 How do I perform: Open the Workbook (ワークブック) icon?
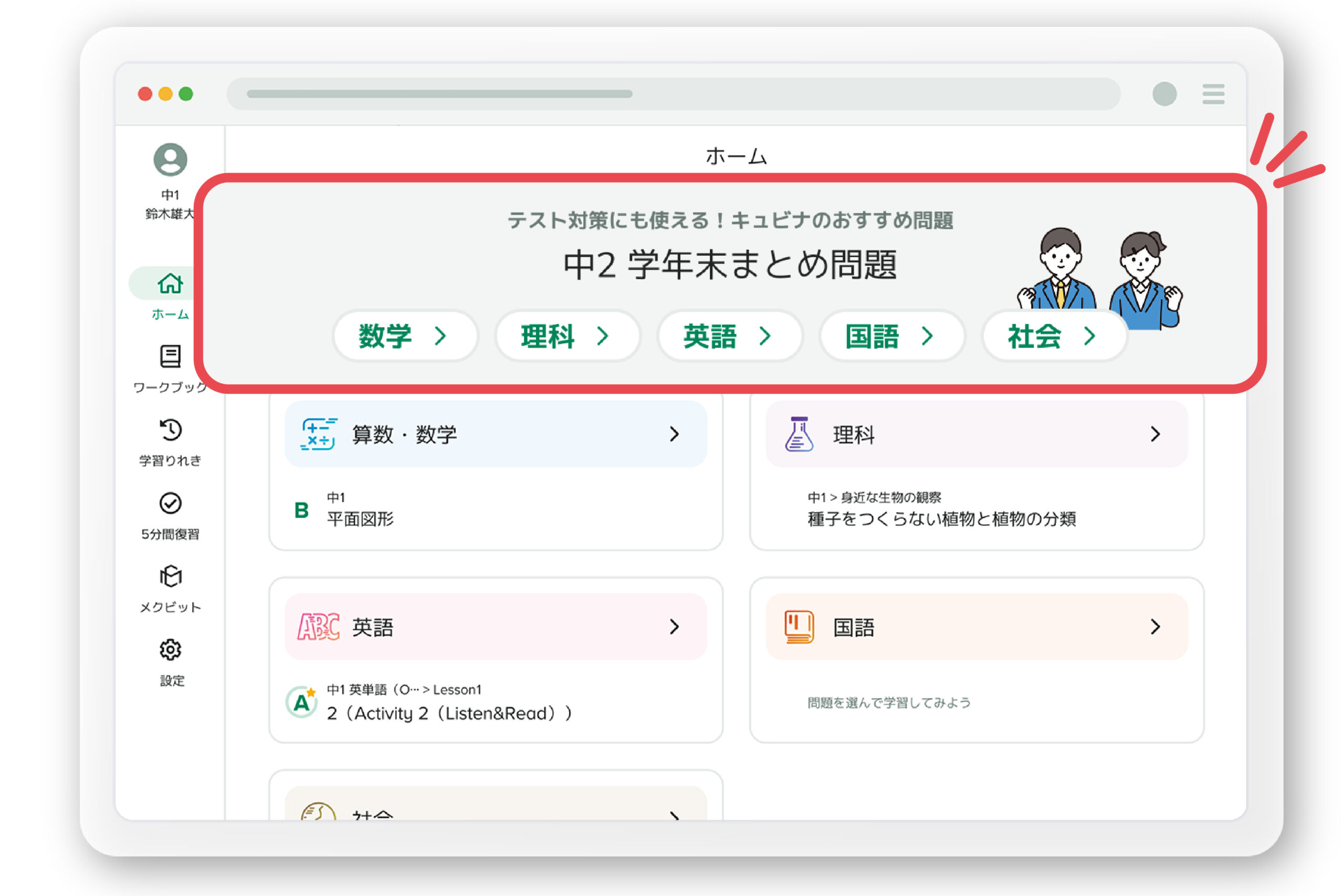coord(170,356)
